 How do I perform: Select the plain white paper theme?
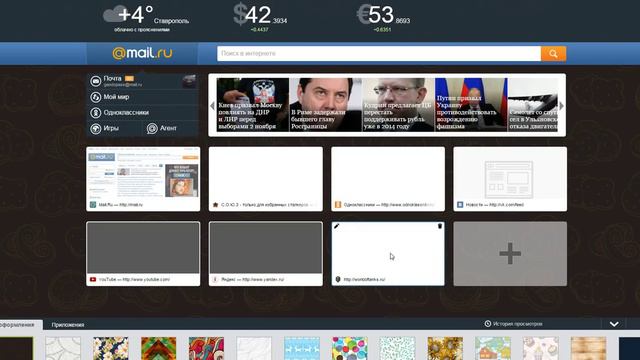pos(254,349)
